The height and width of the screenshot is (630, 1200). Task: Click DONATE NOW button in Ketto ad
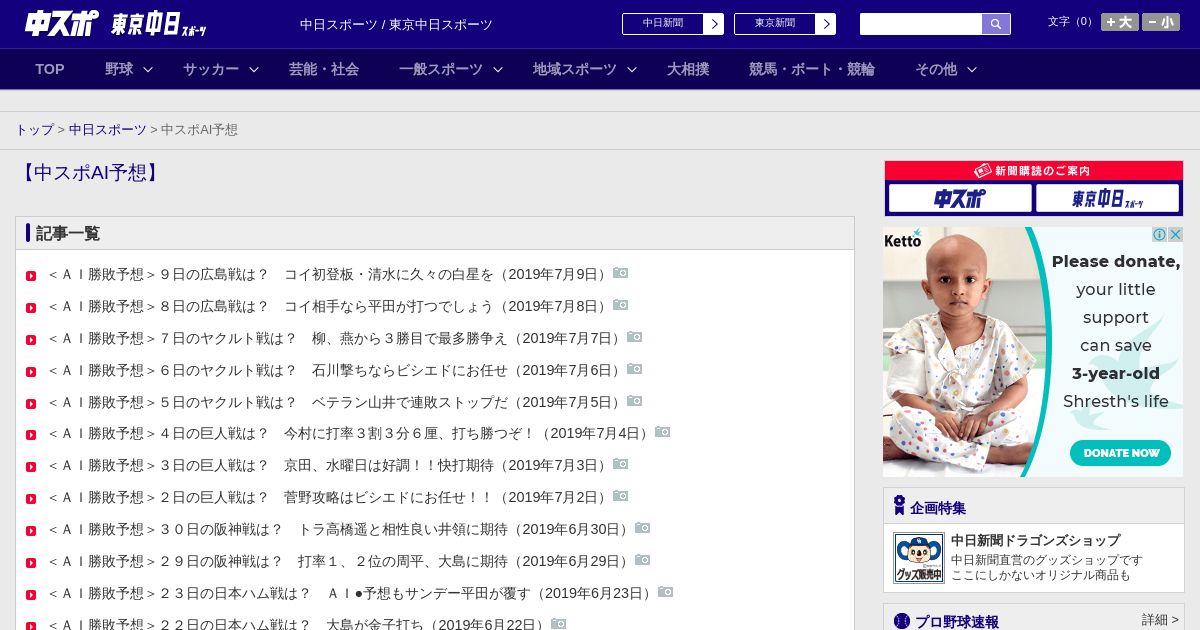coord(1121,453)
